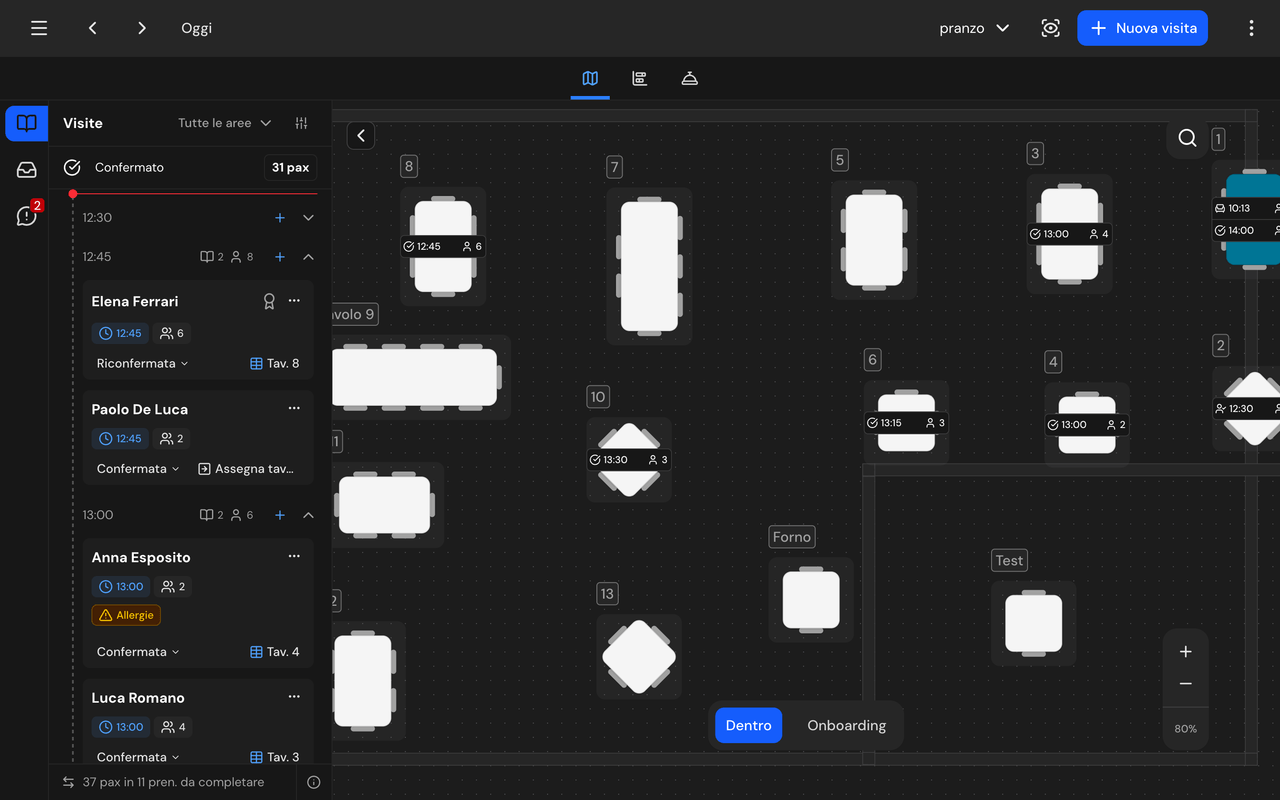Expand the 12:30 time slot
The image size is (1280, 800).
tap(308, 218)
